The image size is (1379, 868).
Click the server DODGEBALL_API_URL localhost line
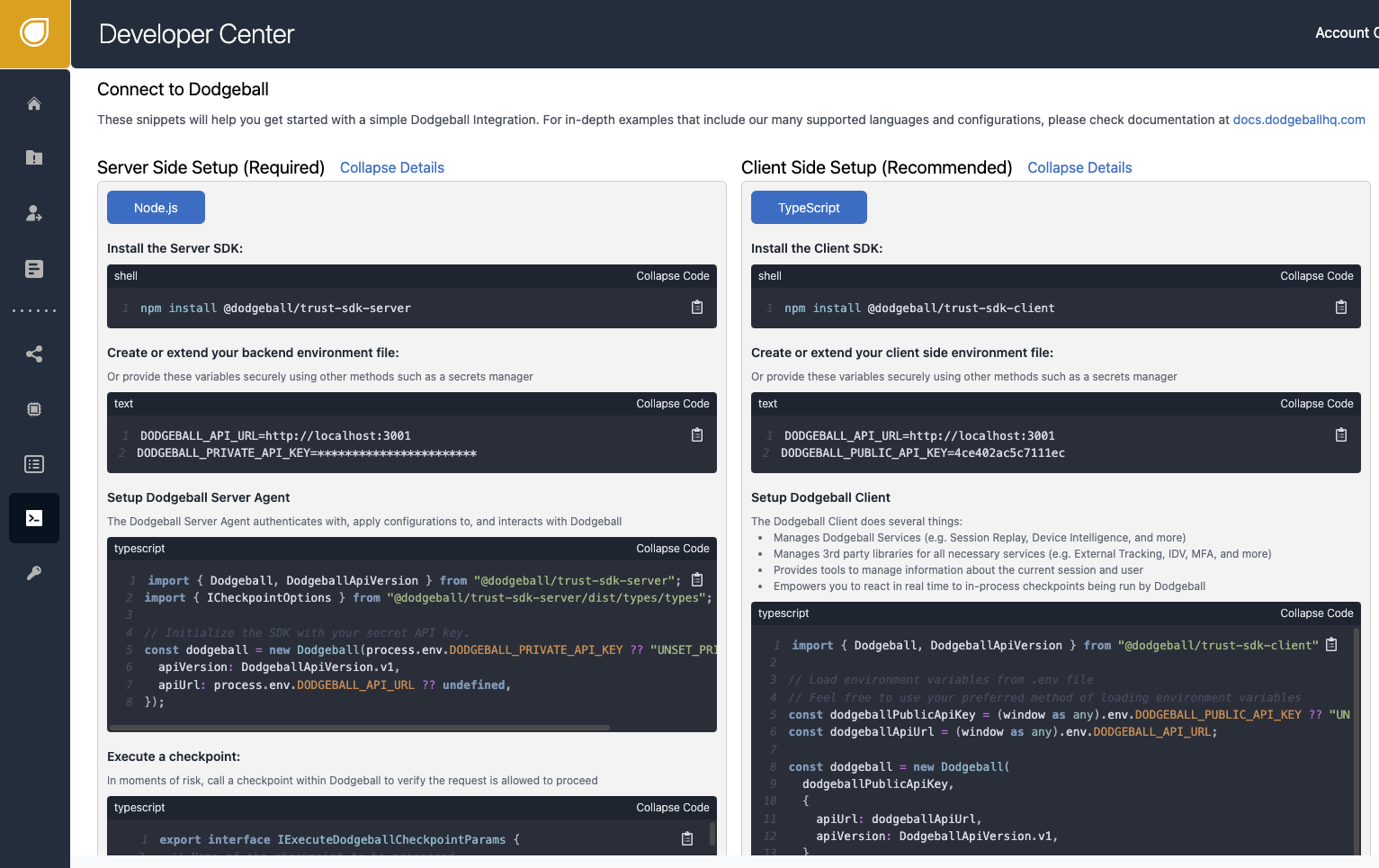pos(275,435)
